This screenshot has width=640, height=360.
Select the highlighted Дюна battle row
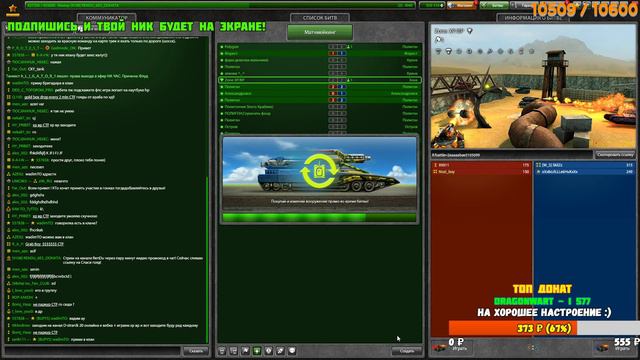[320, 80]
